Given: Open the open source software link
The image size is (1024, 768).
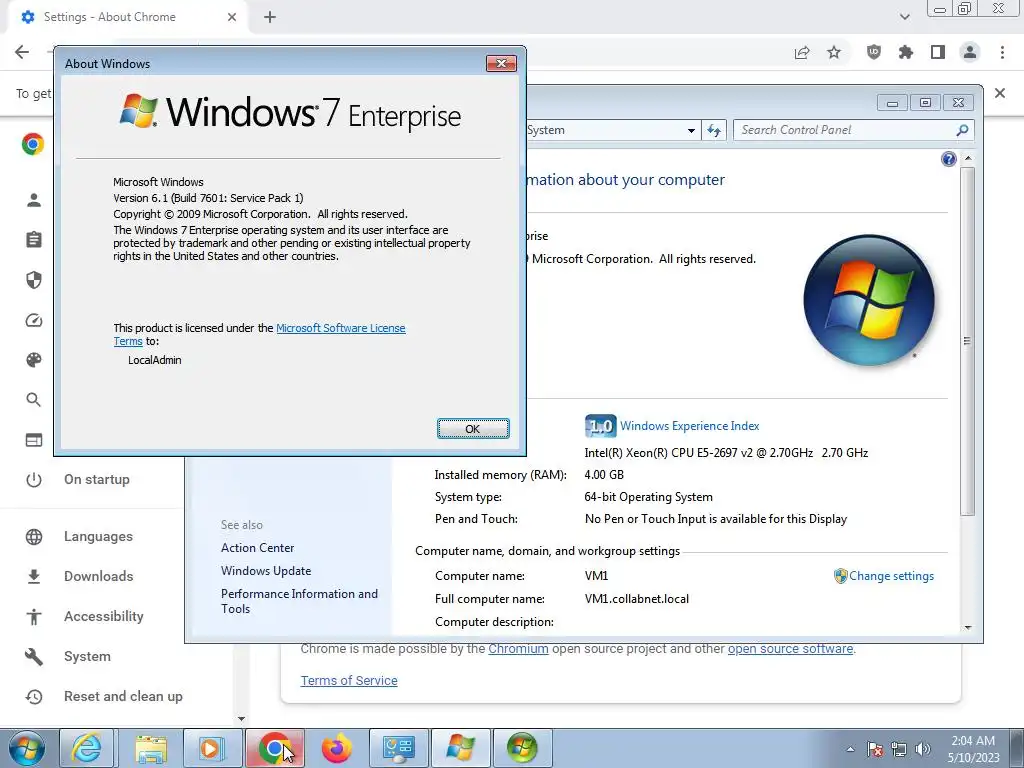Looking at the screenshot, I should pos(790,649).
